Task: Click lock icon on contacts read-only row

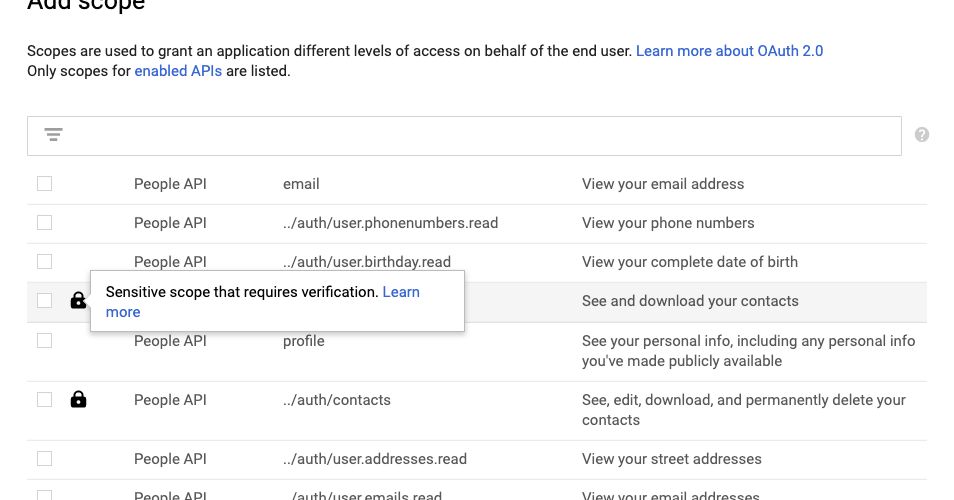Action: 78,300
